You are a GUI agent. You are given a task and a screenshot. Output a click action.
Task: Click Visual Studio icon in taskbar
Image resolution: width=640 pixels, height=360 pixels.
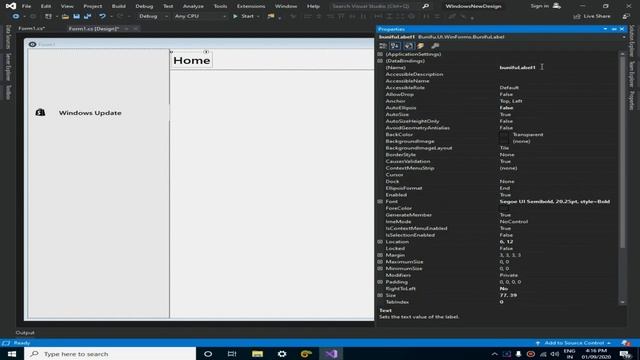(x=331, y=353)
